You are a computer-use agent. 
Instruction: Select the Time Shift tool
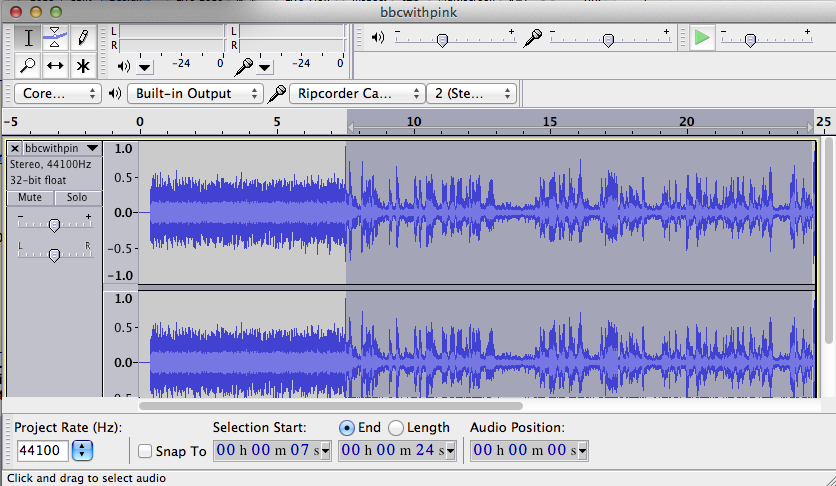[x=56, y=66]
